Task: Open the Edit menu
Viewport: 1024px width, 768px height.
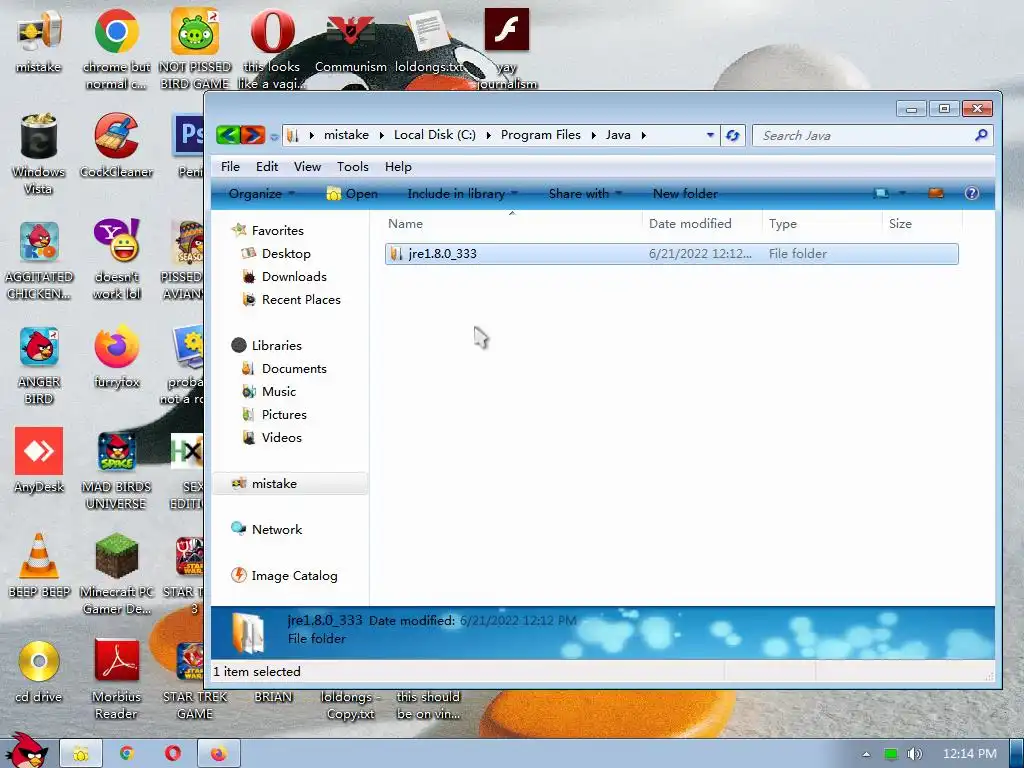Action: [x=267, y=167]
